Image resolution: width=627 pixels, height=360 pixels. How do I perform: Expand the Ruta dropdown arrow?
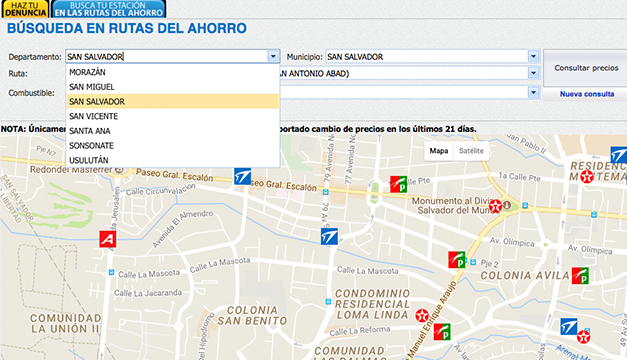tap(533, 73)
